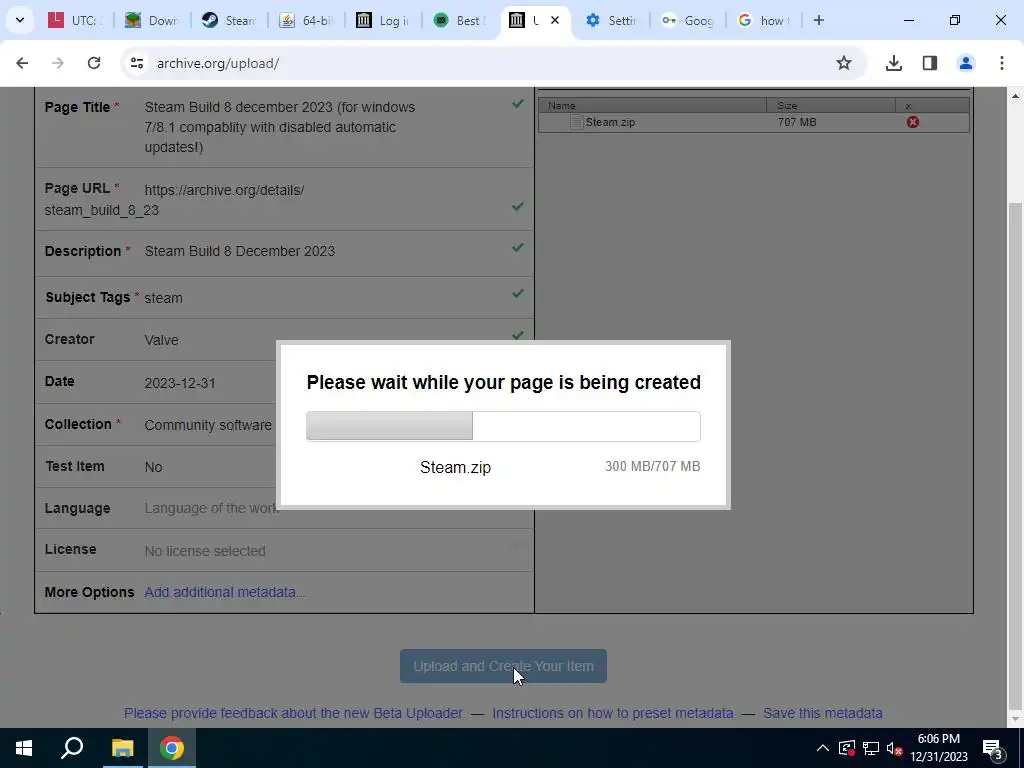Edit the Description field text

pos(240,251)
